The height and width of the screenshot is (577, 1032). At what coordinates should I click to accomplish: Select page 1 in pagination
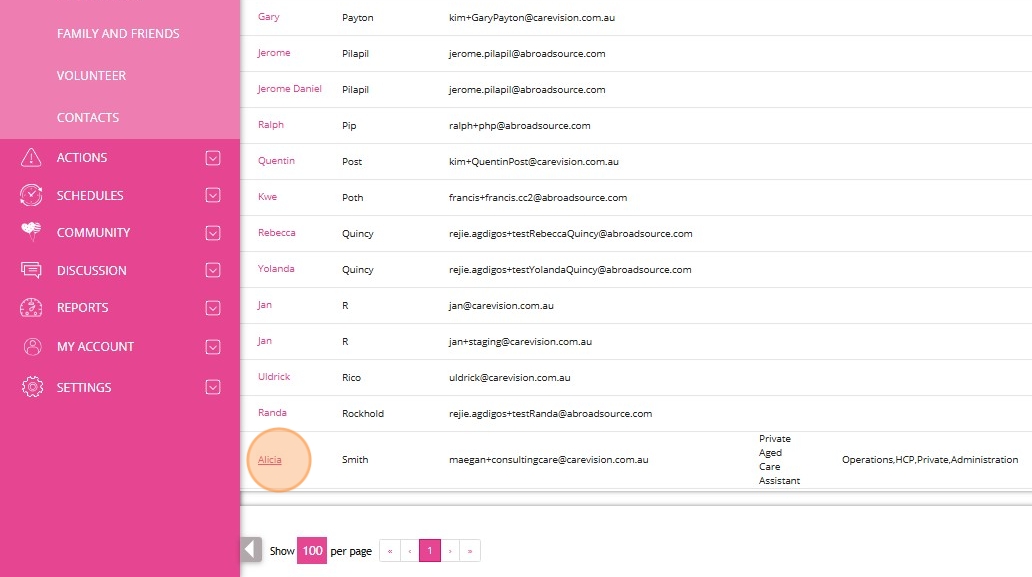(430, 551)
